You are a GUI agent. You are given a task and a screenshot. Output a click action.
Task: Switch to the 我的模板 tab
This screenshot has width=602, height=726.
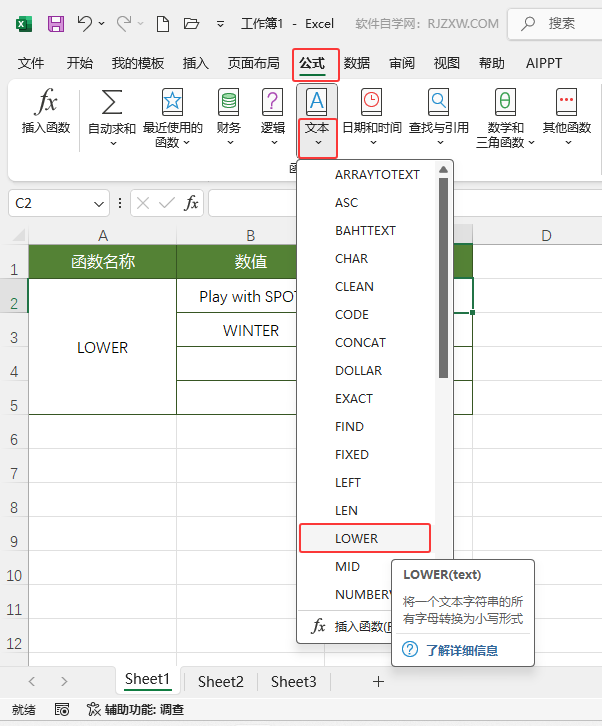pyautogui.click(x=138, y=63)
